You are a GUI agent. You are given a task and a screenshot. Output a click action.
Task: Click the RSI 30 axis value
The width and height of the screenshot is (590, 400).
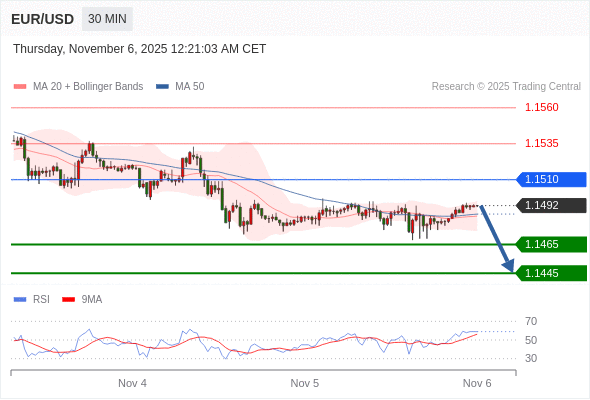pos(531,358)
